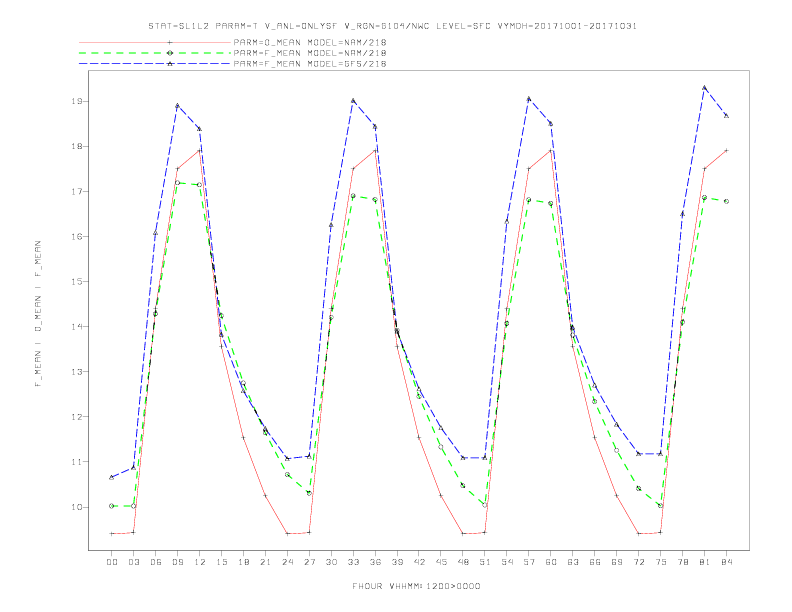Click x-axis forecast hour label 36

click(x=375, y=562)
